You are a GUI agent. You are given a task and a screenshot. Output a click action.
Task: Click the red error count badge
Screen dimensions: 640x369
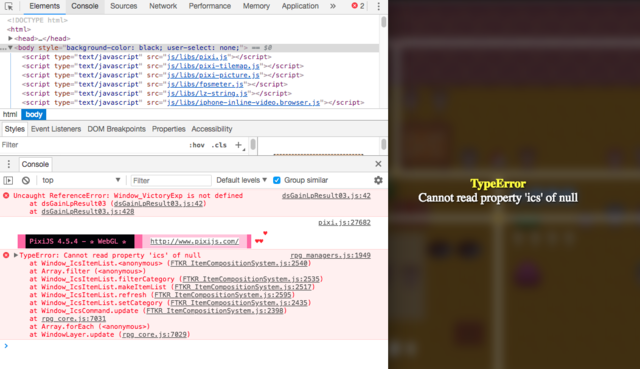click(358, 6)
